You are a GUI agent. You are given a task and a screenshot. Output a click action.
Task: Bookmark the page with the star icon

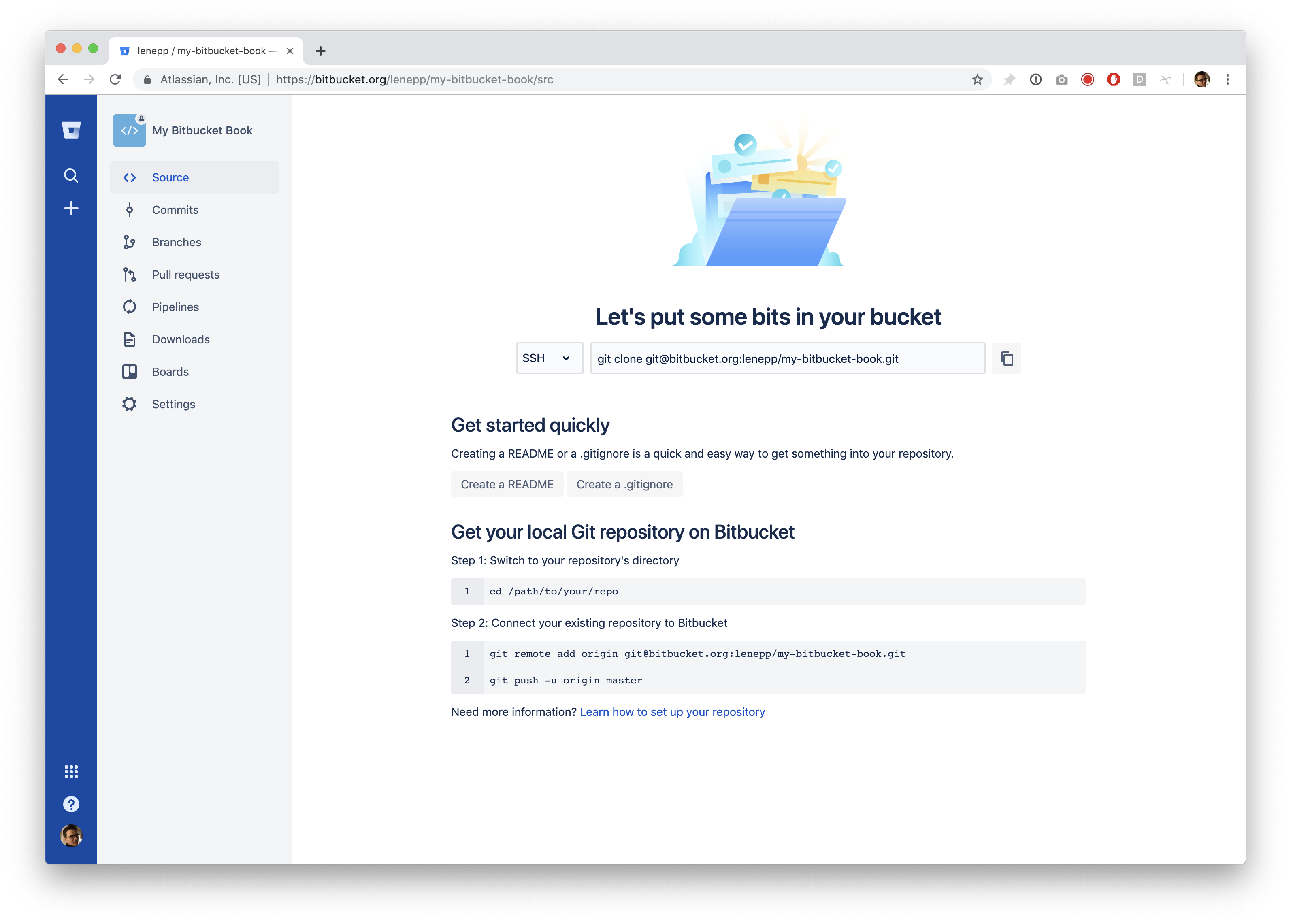click(x=978, y=80)
